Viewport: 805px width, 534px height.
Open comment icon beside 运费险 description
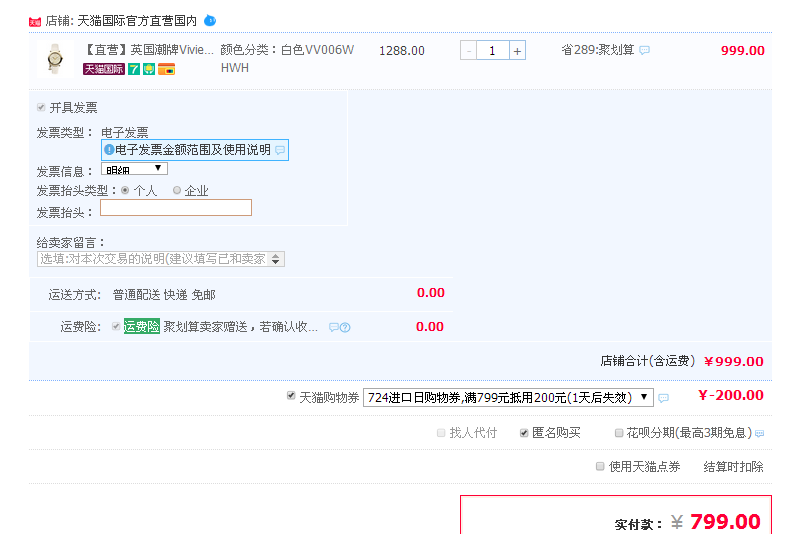(x=334, y=327)
